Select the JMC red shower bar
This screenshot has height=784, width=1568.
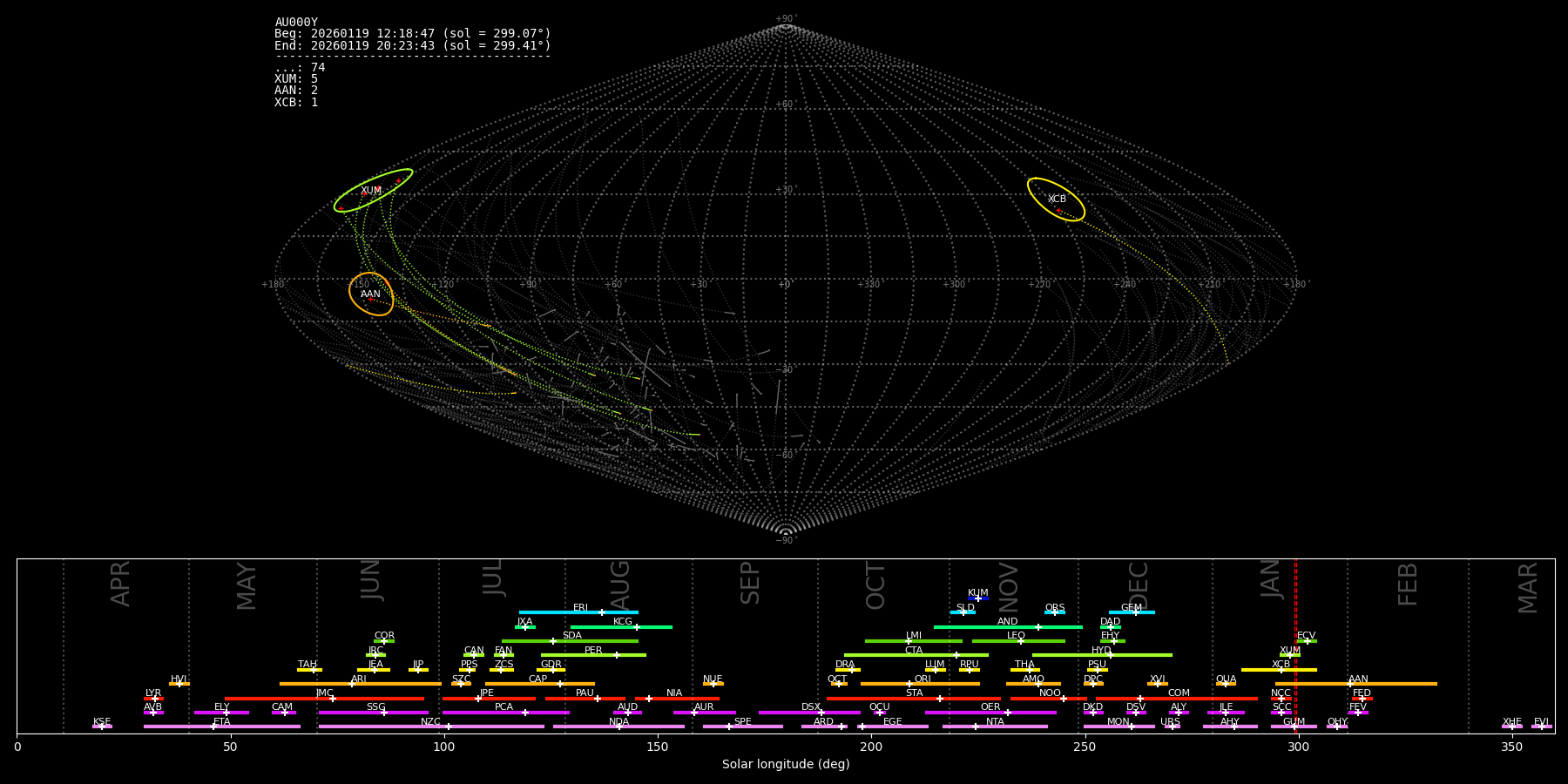click(x=325, y=699)
